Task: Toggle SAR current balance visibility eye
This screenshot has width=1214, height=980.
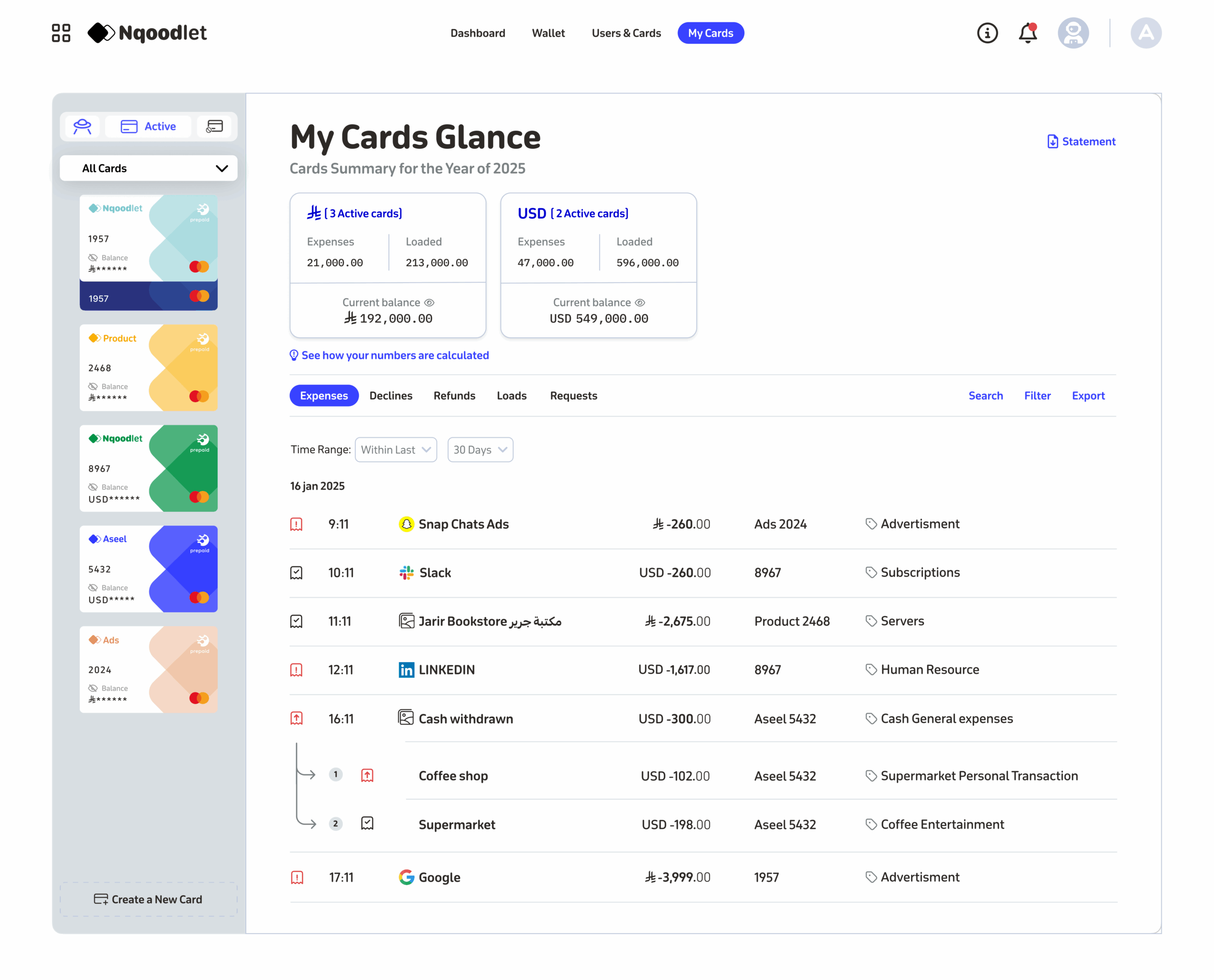Action: pos(430,303)
